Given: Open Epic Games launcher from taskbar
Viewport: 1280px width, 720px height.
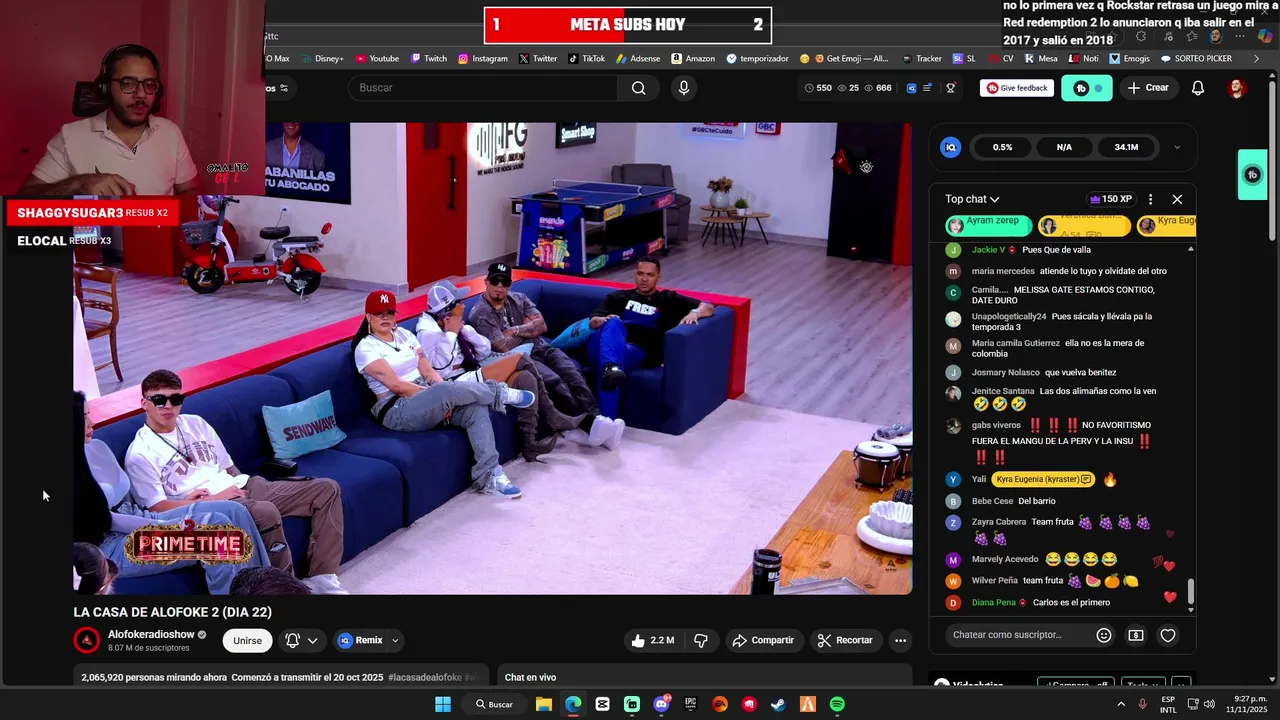Looking at the screenshot, I should 690,704.
